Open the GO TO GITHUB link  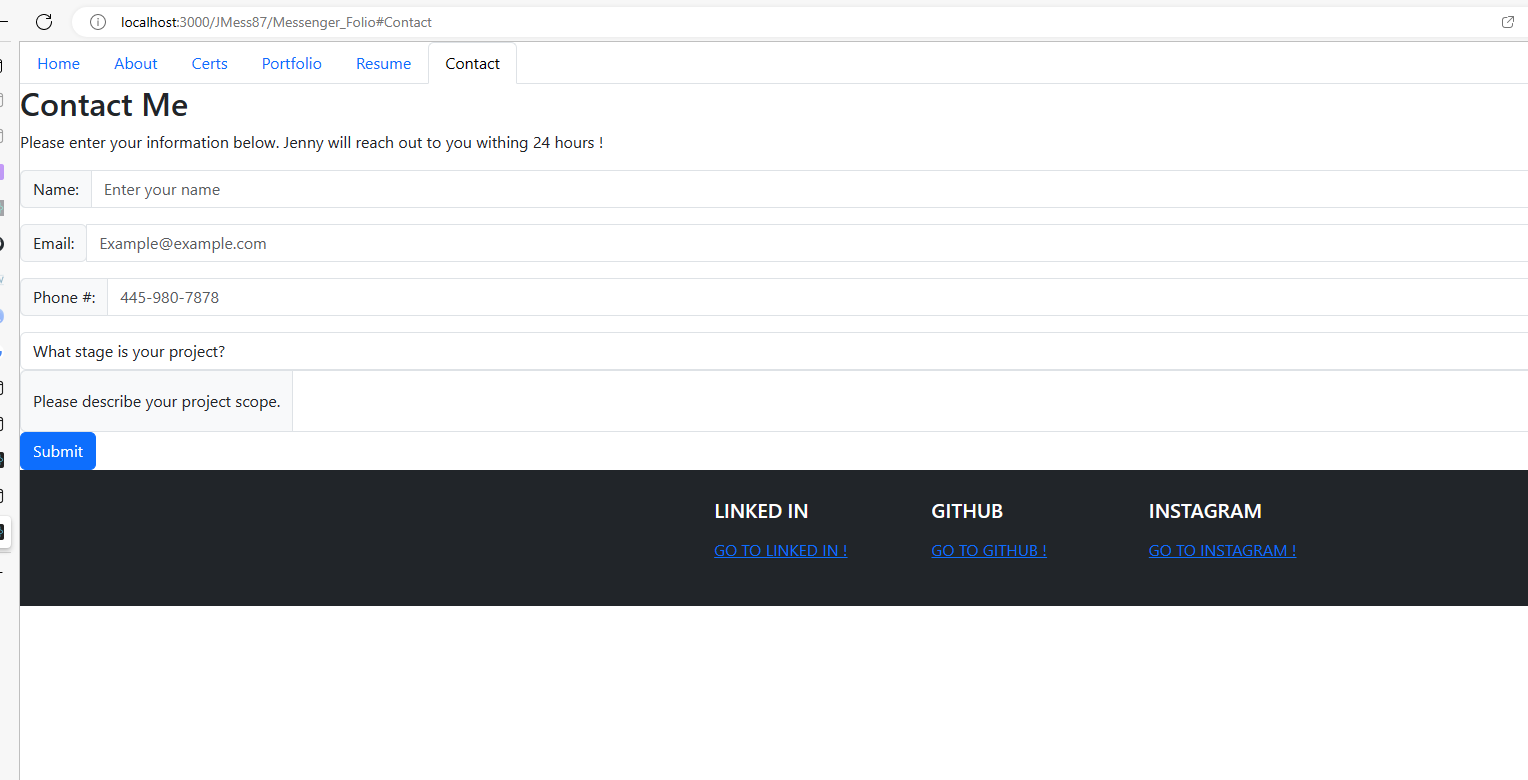point(989,550)
